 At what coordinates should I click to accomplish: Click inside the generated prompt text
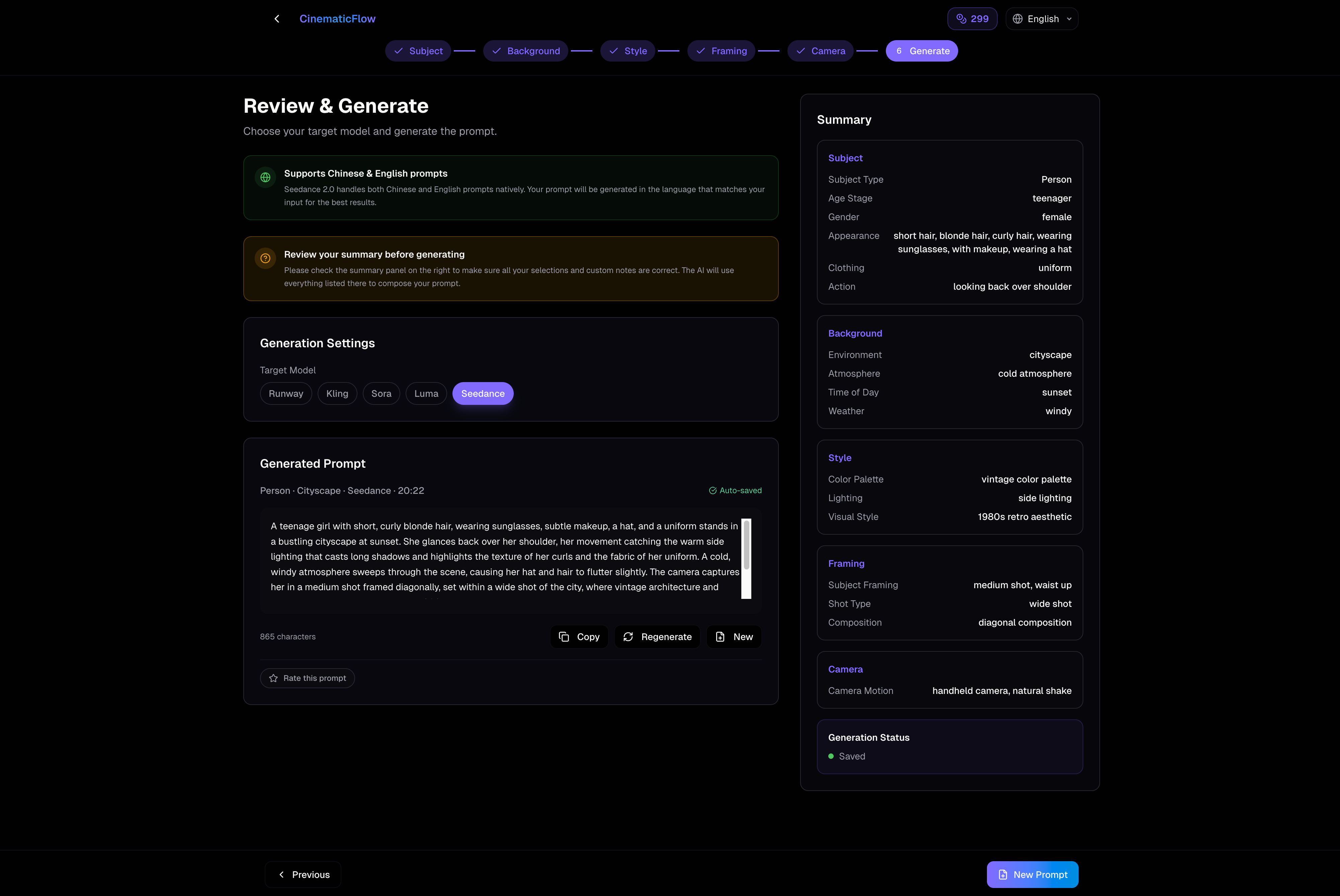click(x=503, y=557)
